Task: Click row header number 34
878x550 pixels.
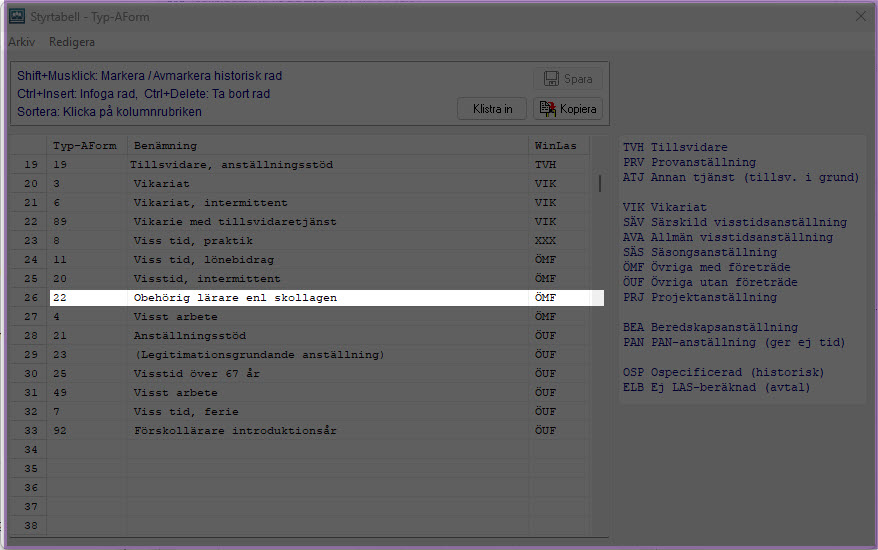Action: pos(30,450)
